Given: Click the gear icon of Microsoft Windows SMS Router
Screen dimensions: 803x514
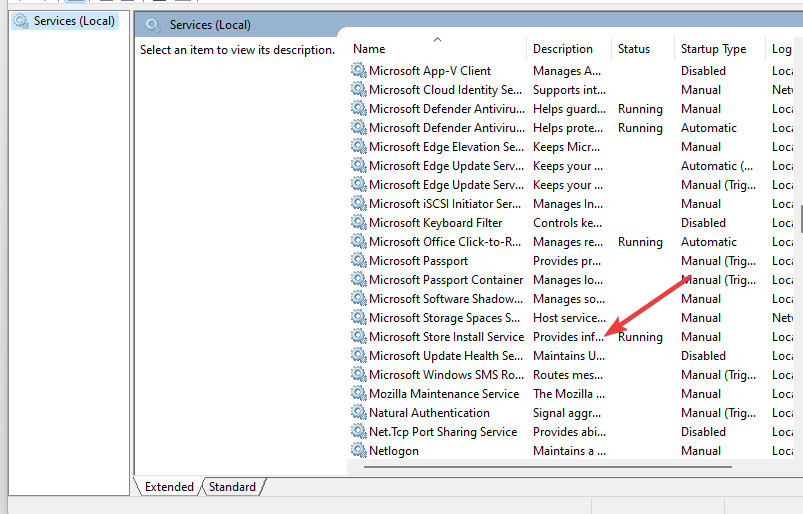Looking at the screenshot, I should [358, 374].
